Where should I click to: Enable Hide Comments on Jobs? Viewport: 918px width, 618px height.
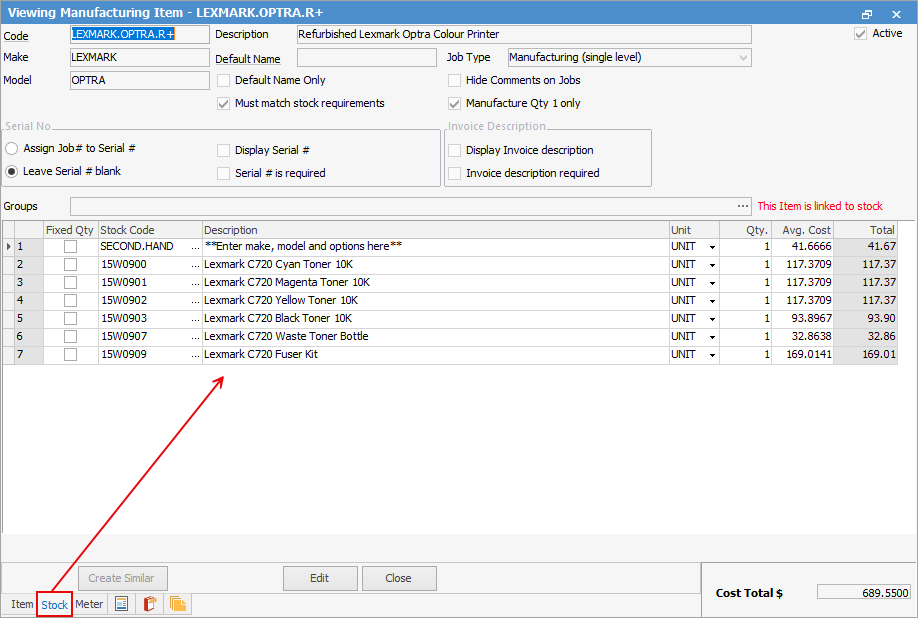[x=454, y=81]
